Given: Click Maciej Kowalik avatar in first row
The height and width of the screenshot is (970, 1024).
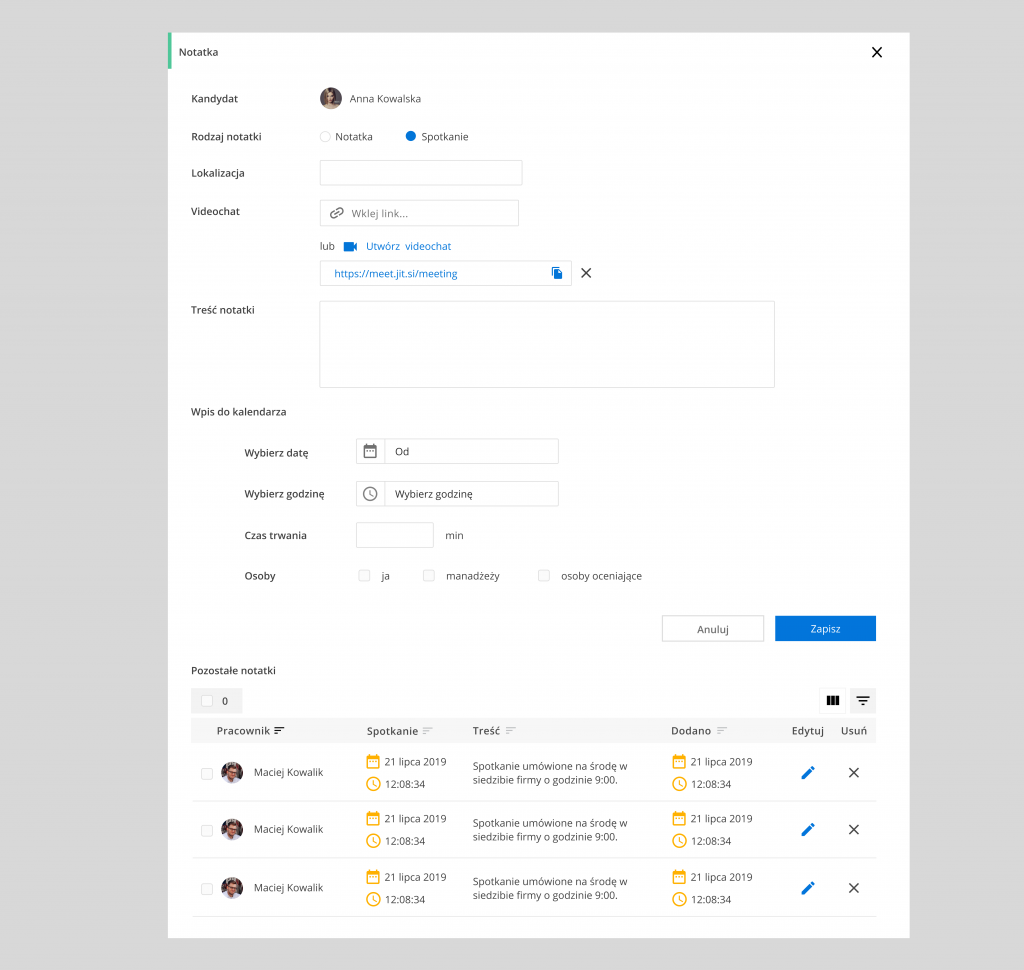Looking at the screenshot, I should tap(232, 772).
